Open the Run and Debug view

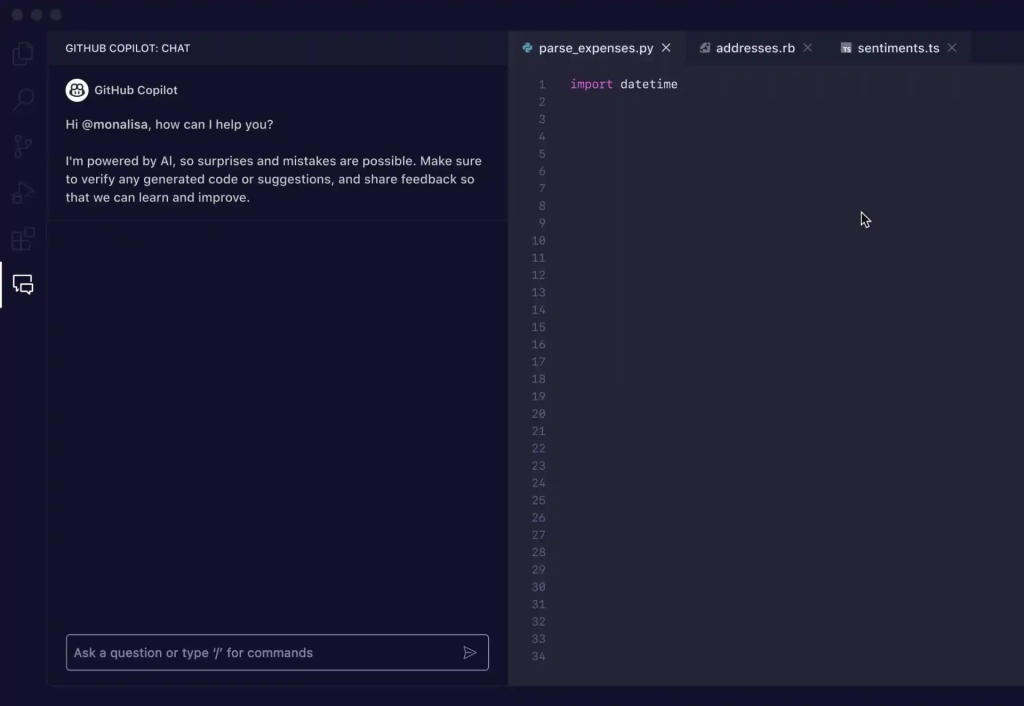coord(23,193)
